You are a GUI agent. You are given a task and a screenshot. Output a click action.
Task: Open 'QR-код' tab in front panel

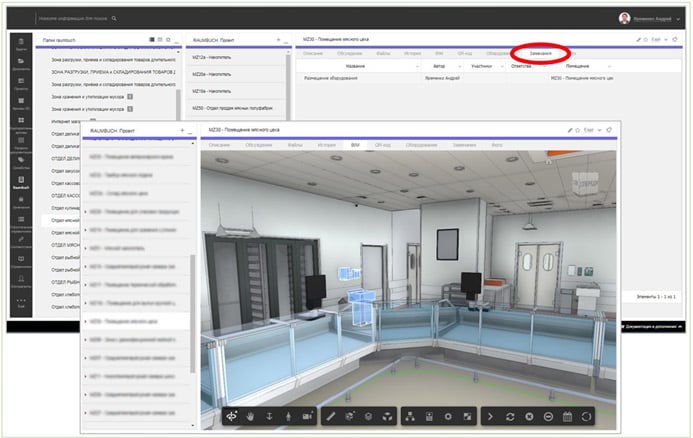click(382, 145)
